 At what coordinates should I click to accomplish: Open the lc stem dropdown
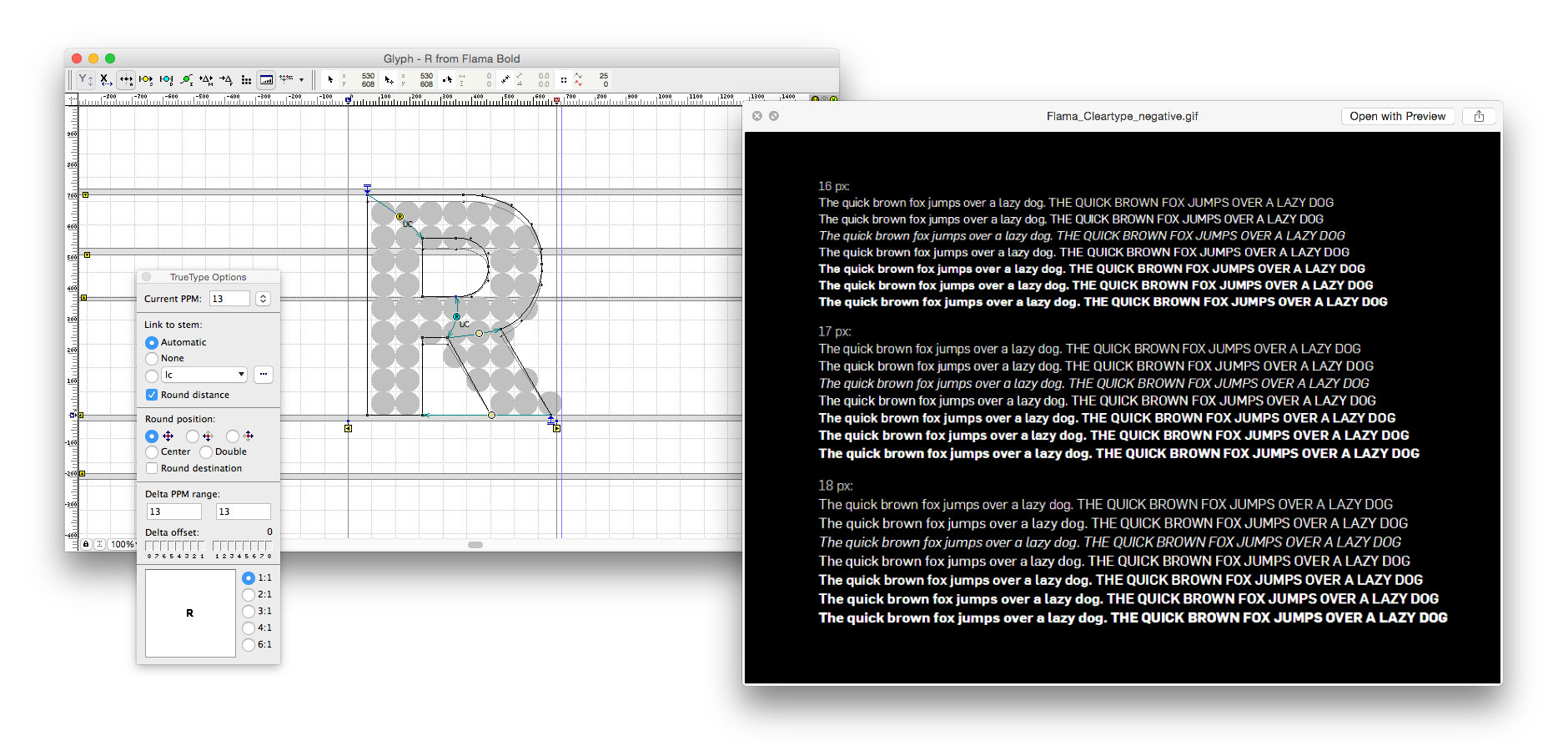pos(204,375)
